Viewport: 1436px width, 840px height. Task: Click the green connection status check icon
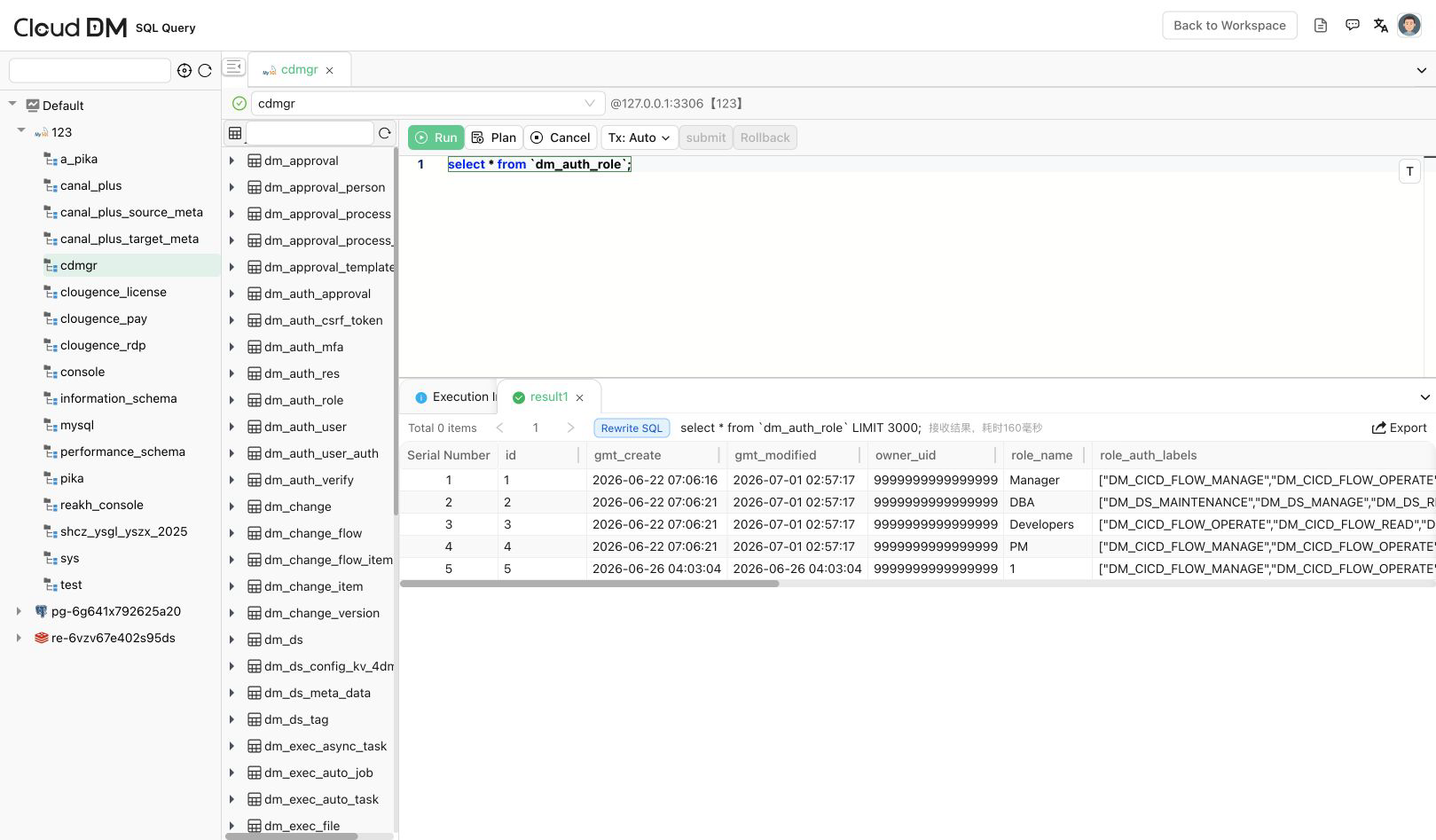239,103
